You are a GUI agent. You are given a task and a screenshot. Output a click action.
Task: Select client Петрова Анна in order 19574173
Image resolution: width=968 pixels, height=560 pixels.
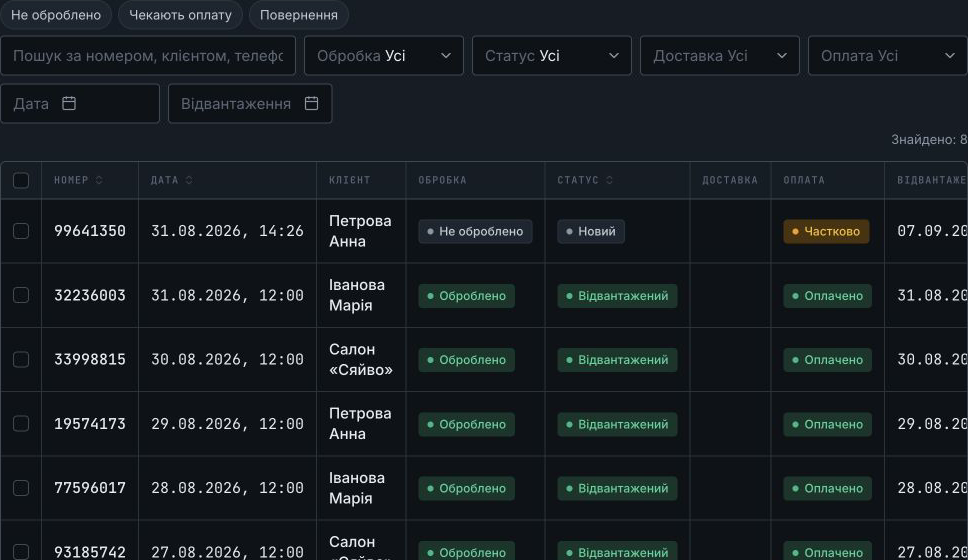360,424
